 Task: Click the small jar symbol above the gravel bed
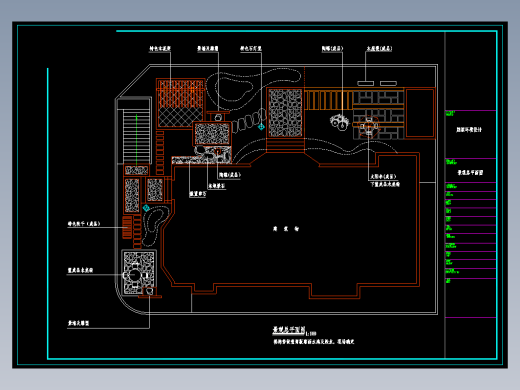click(x=218, y=117)
